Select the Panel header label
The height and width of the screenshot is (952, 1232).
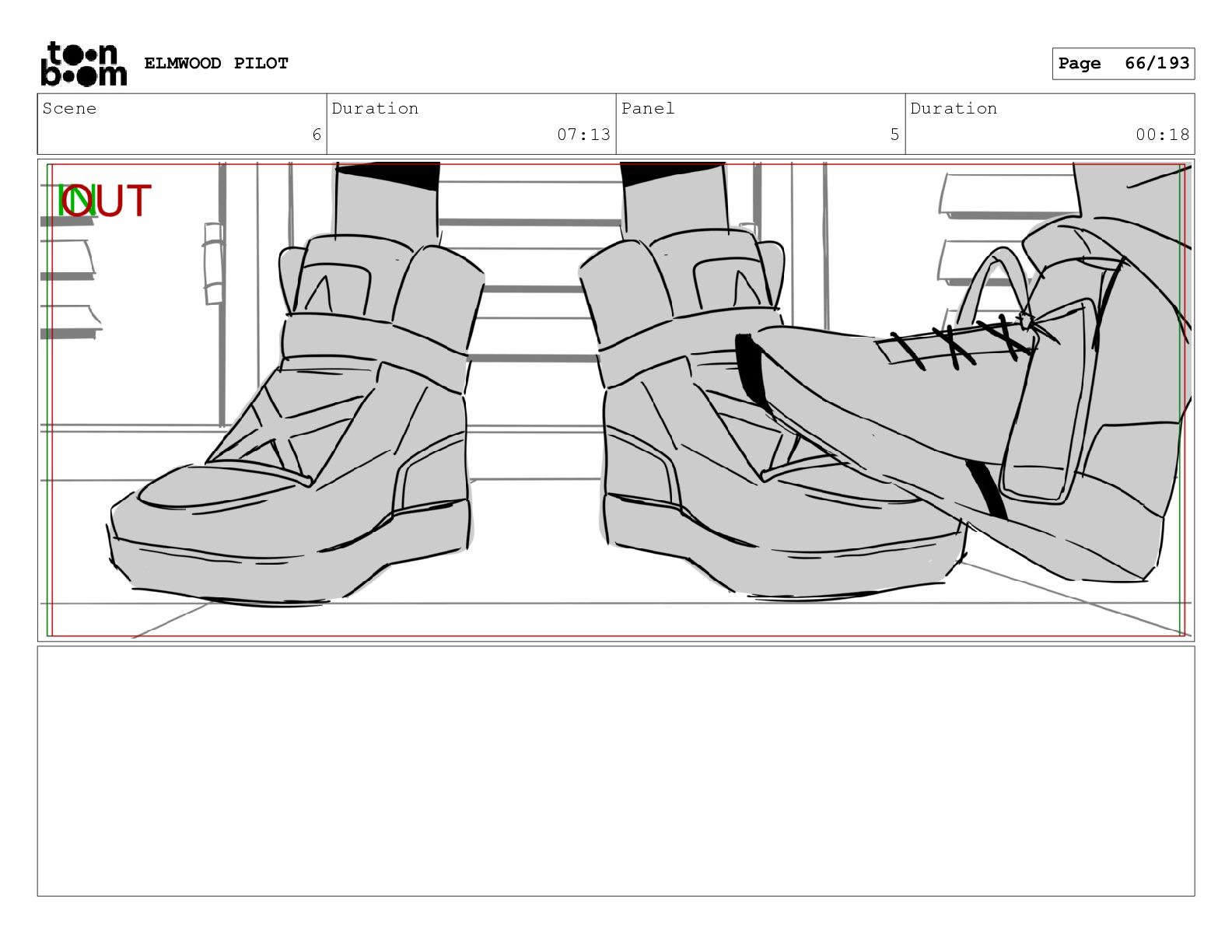(648, 108)
